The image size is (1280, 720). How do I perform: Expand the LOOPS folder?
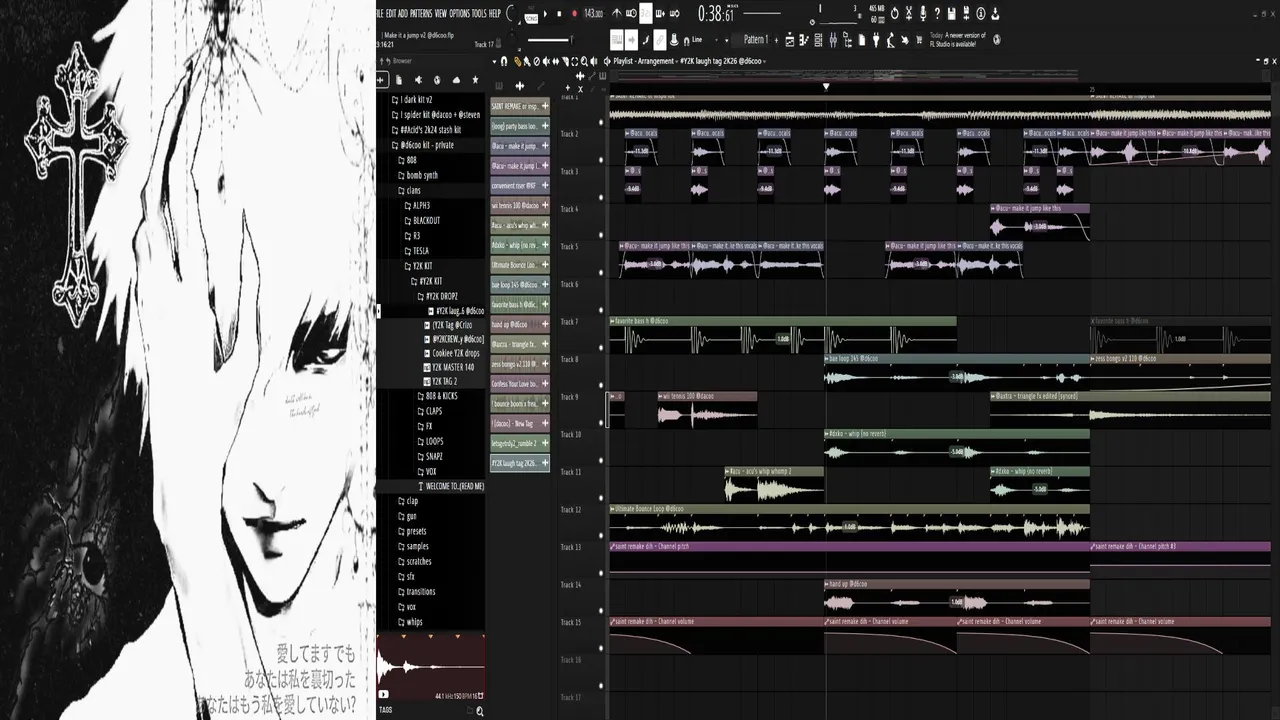tap(430, 441)
